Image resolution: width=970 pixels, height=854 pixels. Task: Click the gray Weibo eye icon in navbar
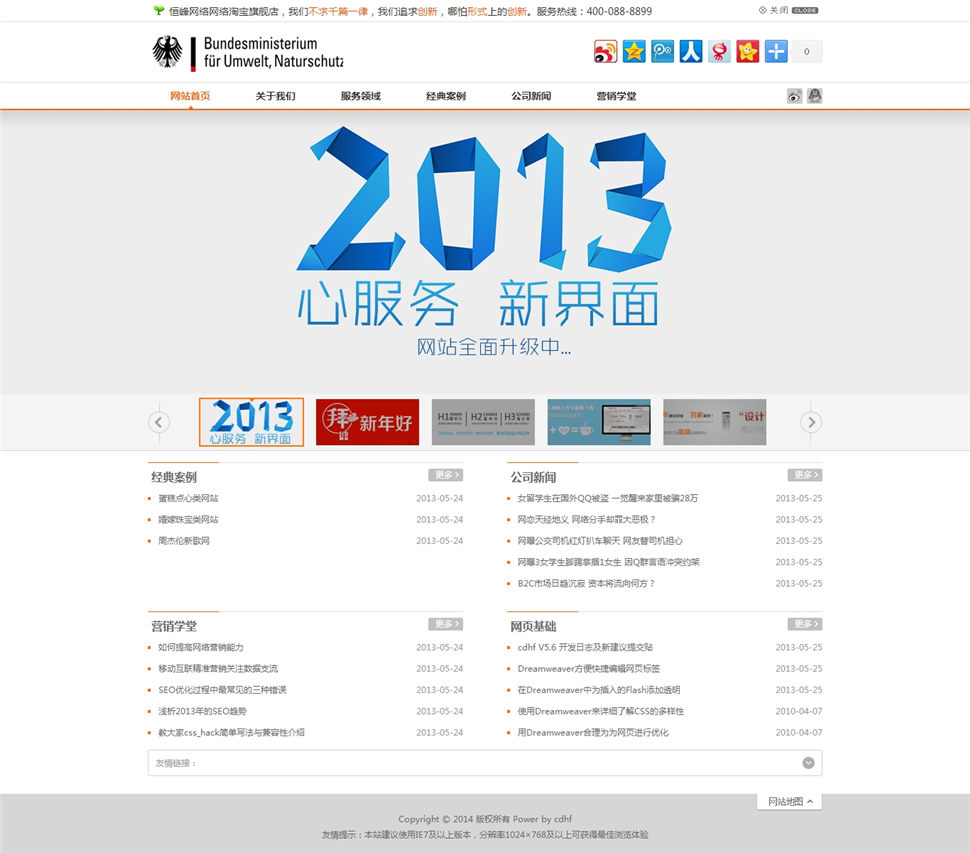click(794, 96)
